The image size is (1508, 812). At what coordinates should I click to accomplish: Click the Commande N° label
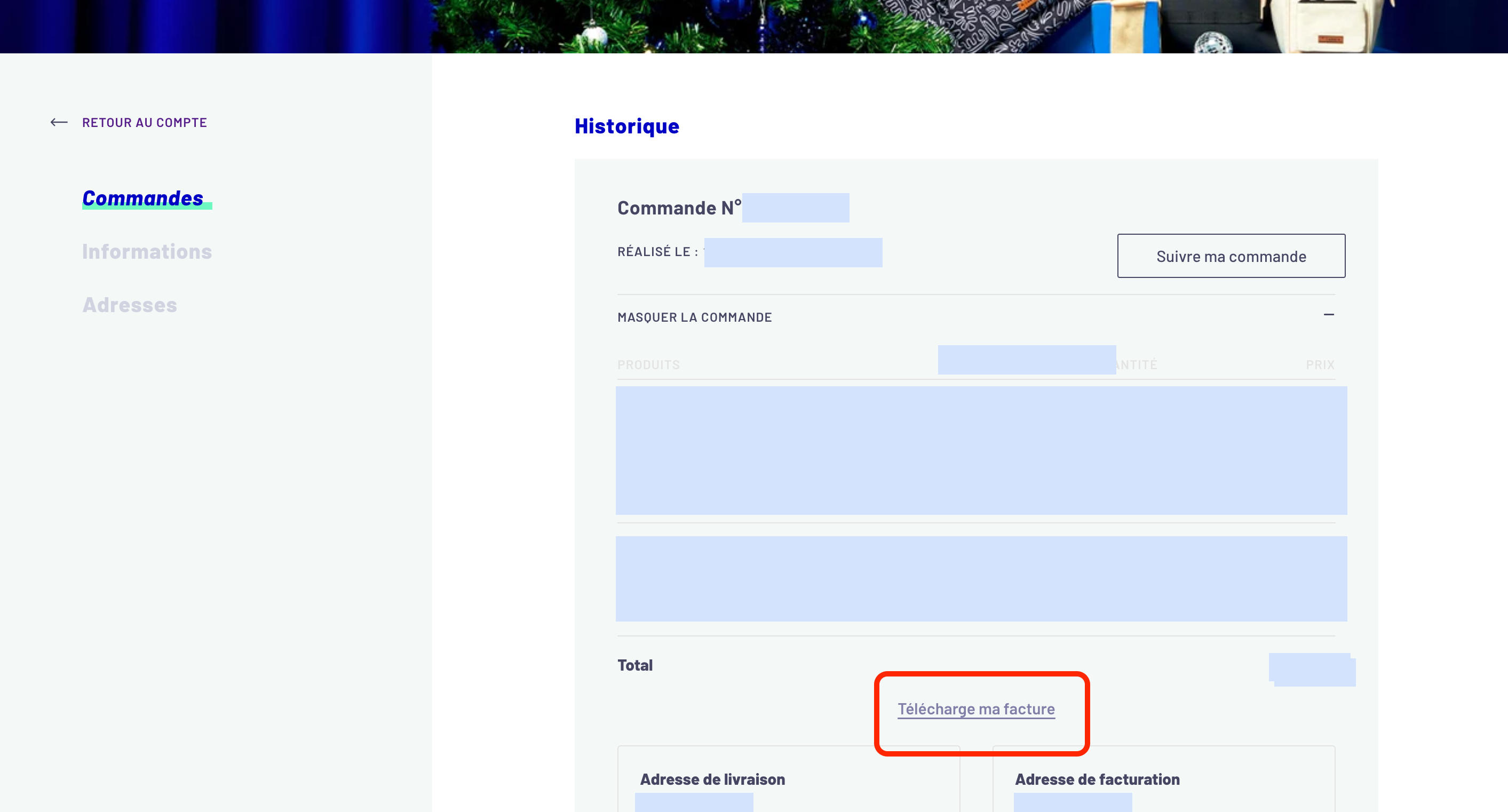coord(679,208)
